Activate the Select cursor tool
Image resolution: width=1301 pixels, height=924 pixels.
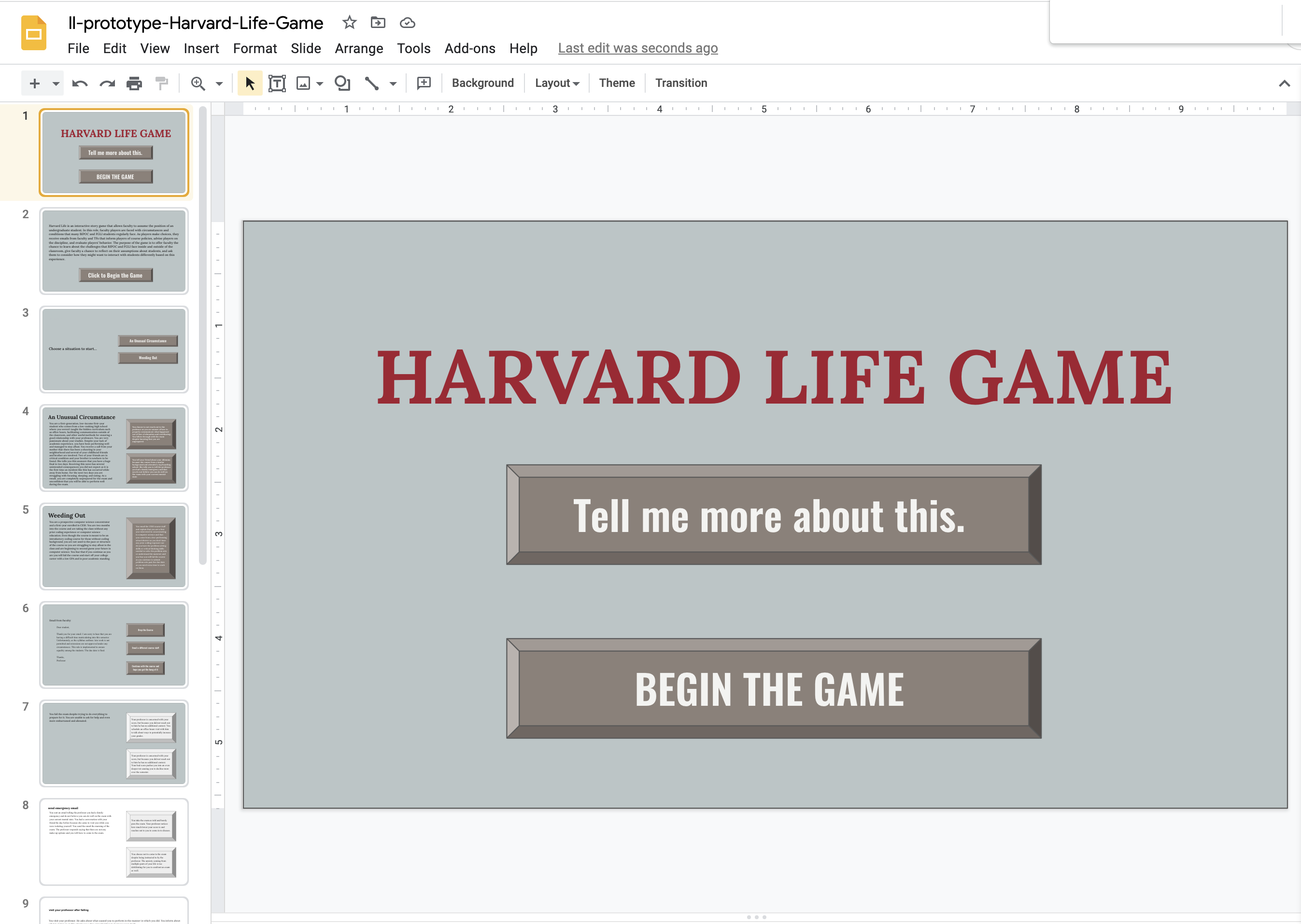click(x=250, y=84)
